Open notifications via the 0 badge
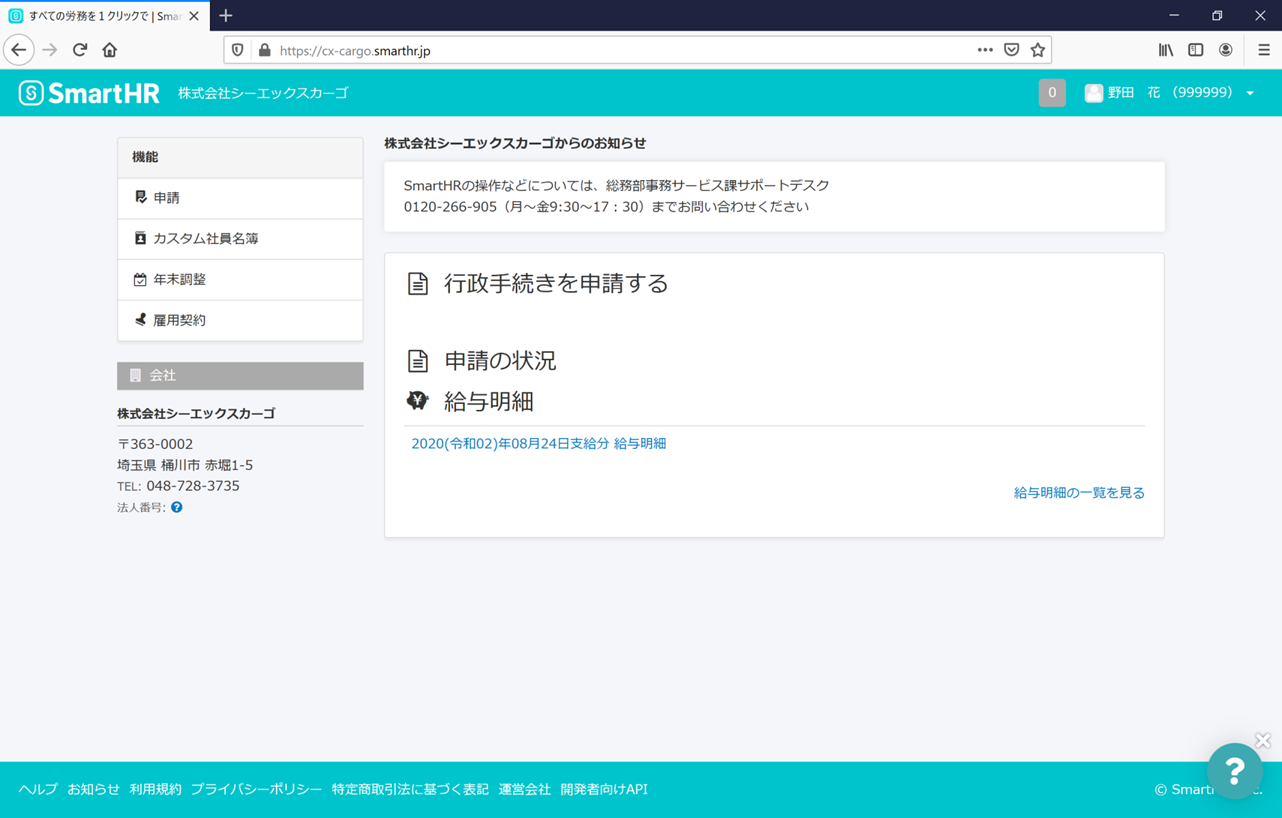Screen dimensions: 1282x818 1051,92
